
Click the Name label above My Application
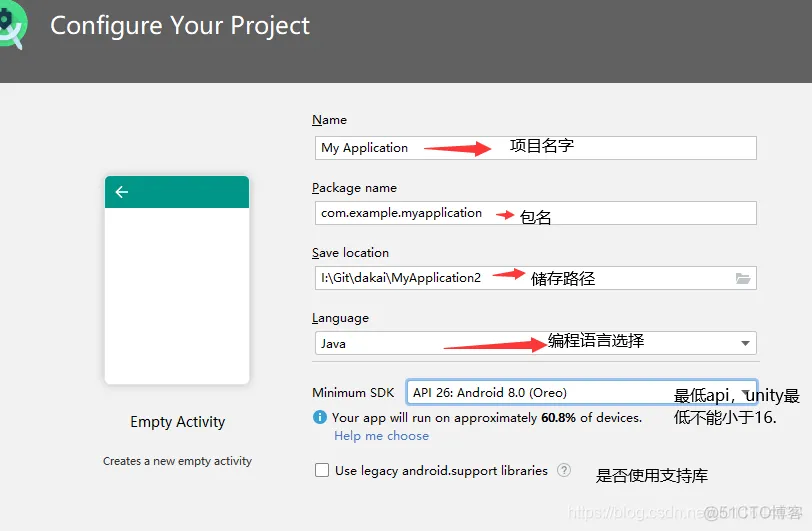click(329, 120)
